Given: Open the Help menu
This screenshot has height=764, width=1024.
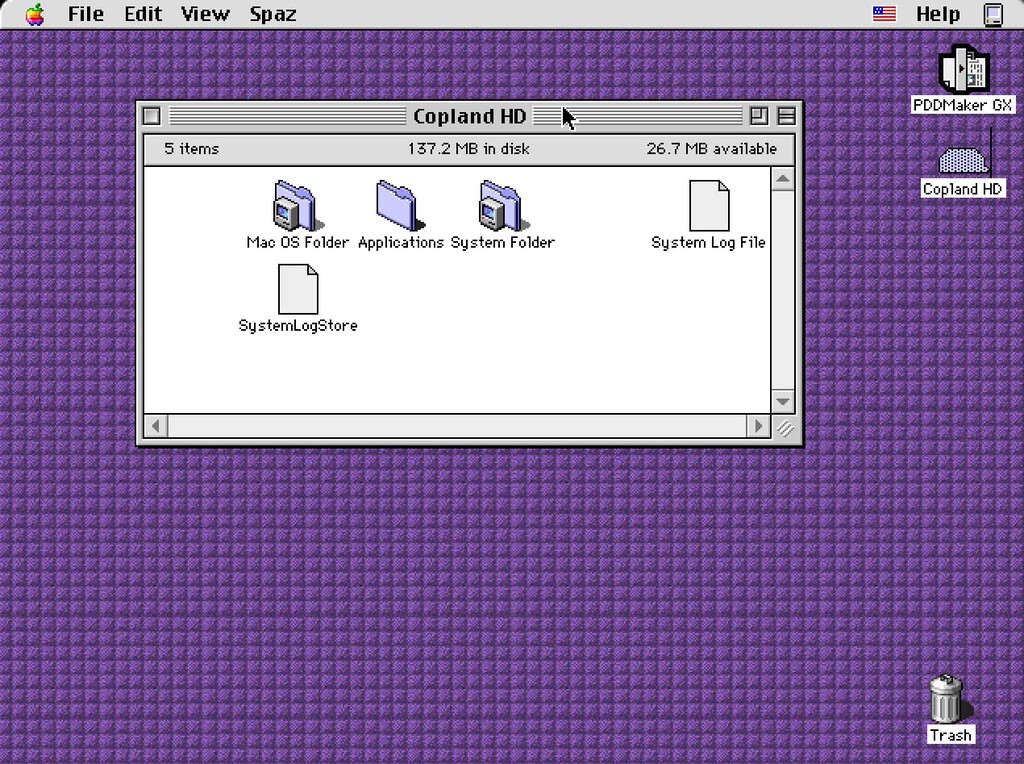Looking at the screenshot, I should click(937, 14).
